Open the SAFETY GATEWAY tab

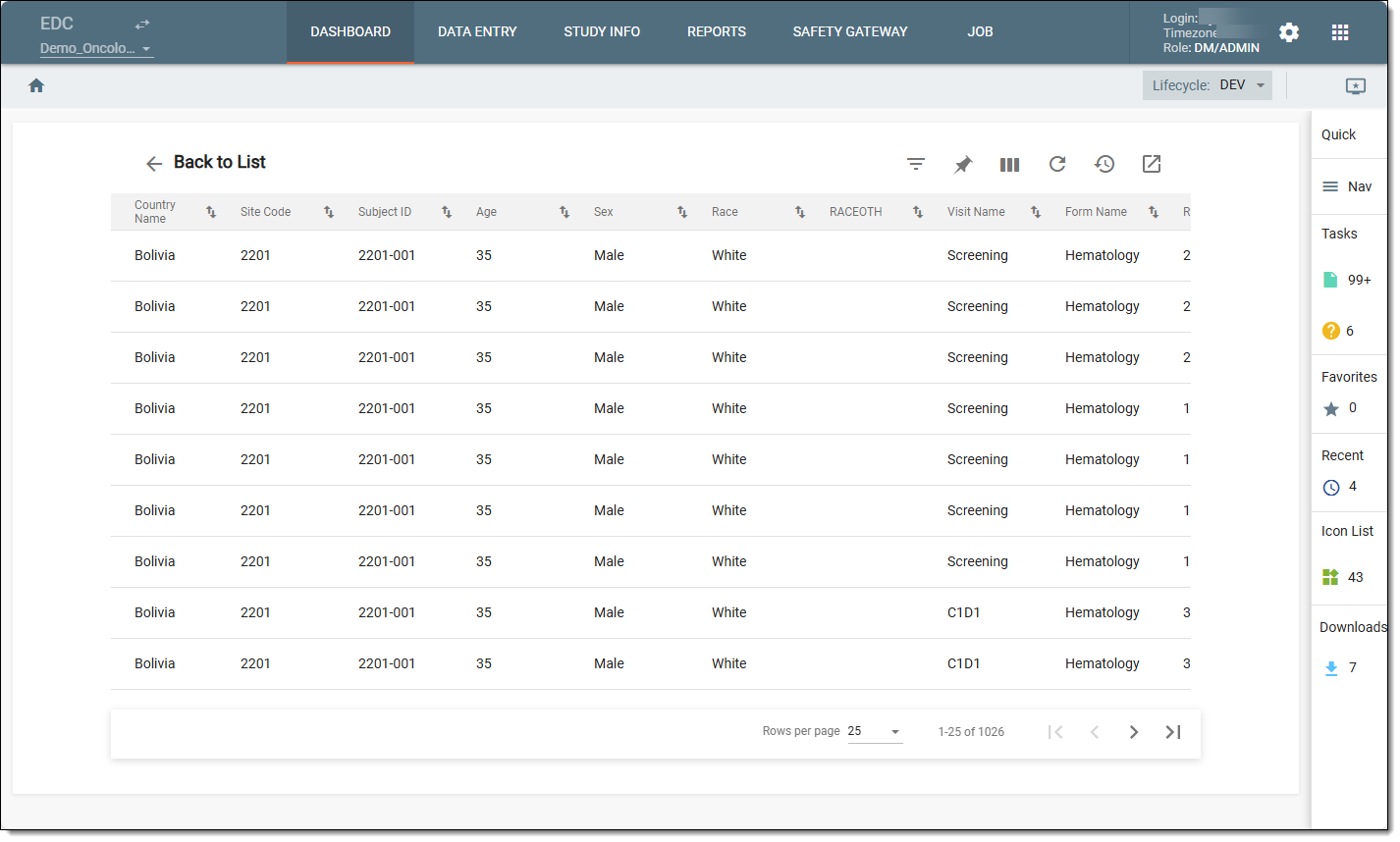(x=850, y=32)
